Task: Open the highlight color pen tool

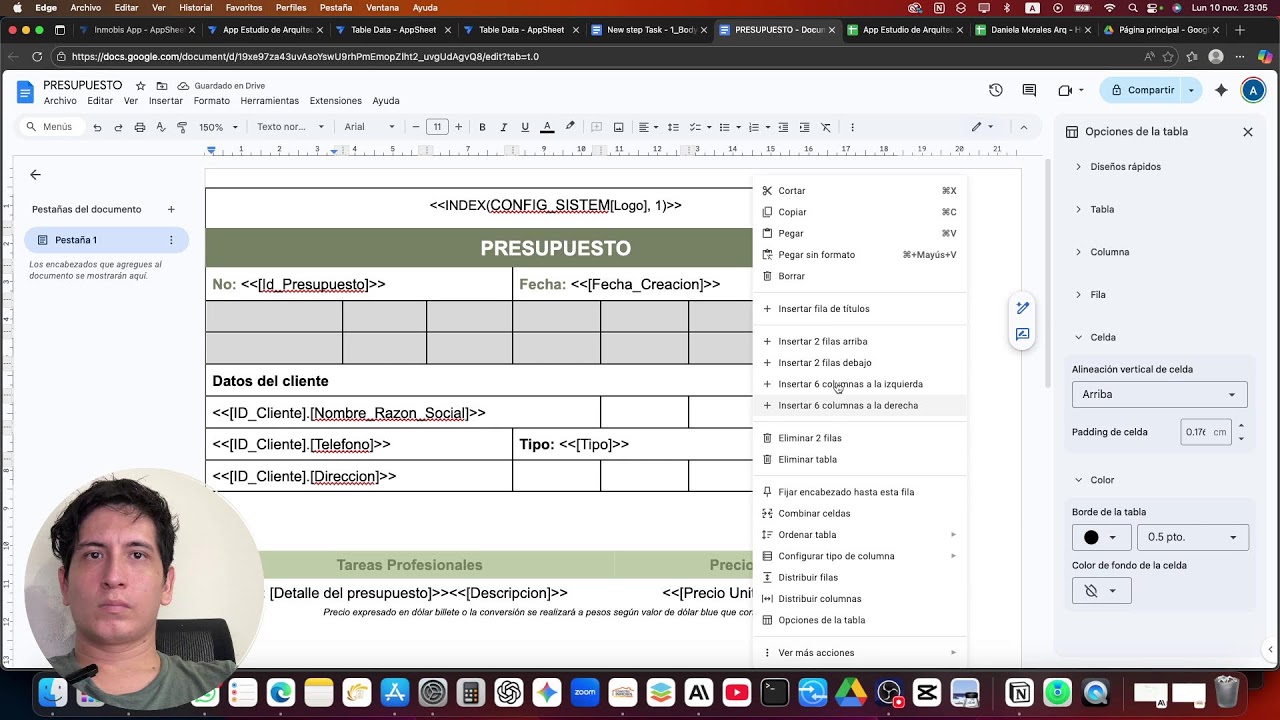Action: coord(570,127)
